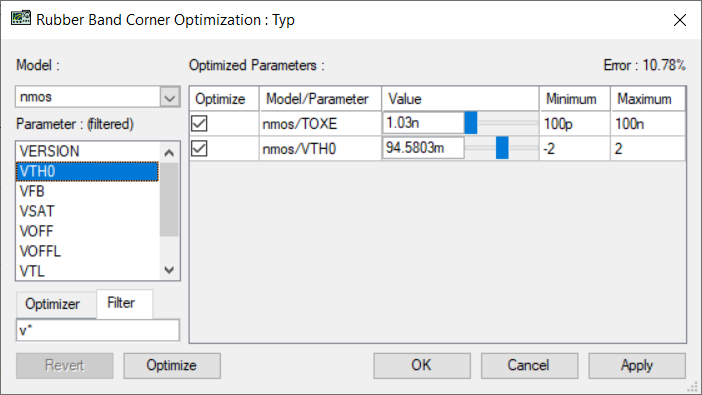Image resolution: width=702 pixels, height=395 pixels.
Task: Click the disabled Revert button
Action: click(x=64, y=365)
